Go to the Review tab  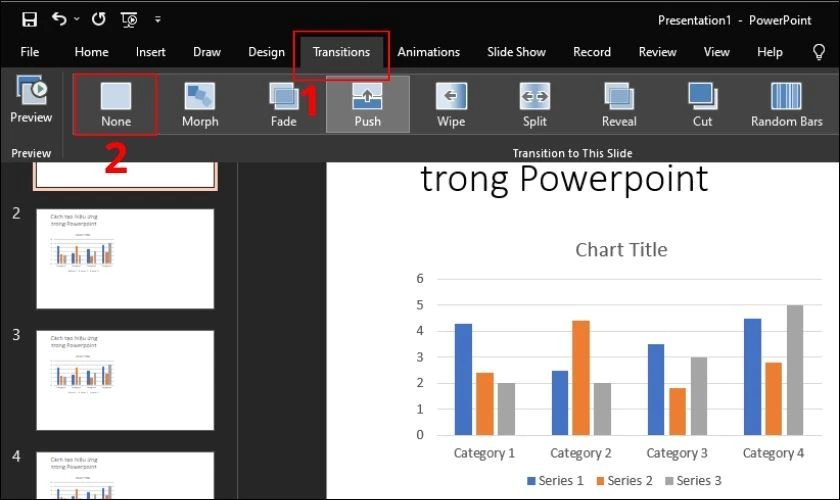pyautogui.click(x=657, y=52)
